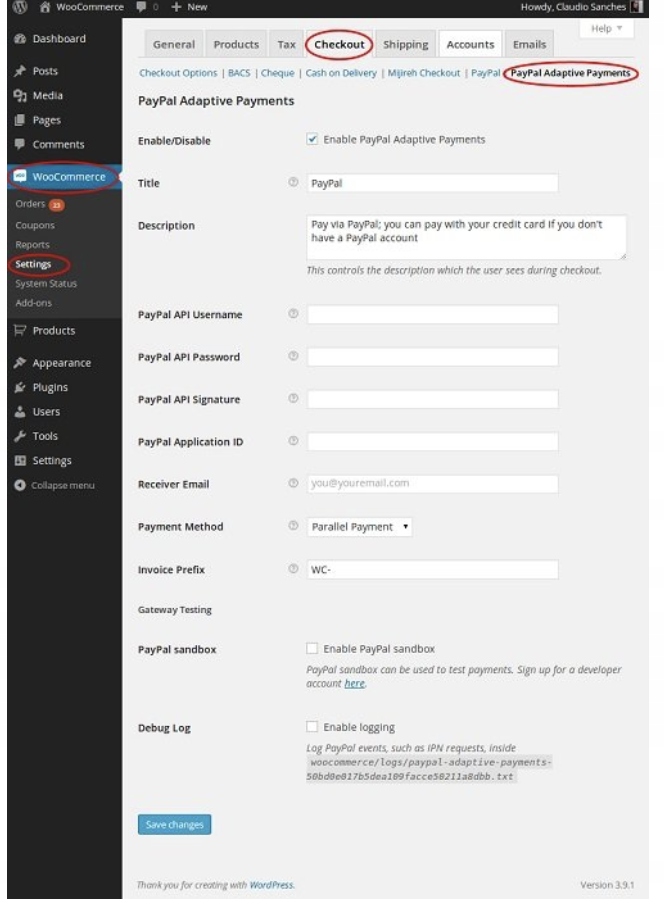Click the PayPal API Signature input field
This screenshot has width=664, height=906.
(432, 399)
